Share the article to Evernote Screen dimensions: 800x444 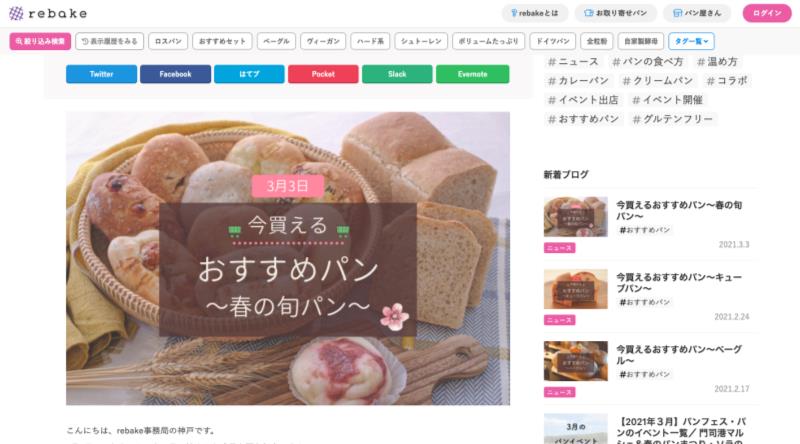tap(472, 74)
